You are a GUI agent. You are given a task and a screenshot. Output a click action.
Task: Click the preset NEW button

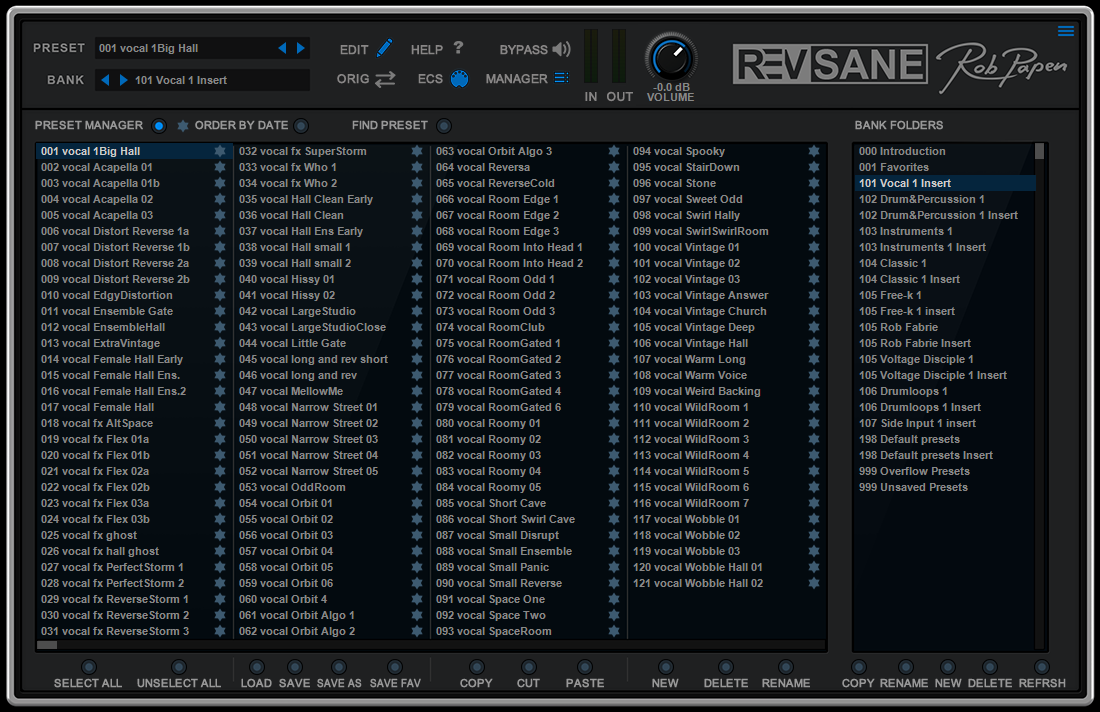click(x=666, y=667)
